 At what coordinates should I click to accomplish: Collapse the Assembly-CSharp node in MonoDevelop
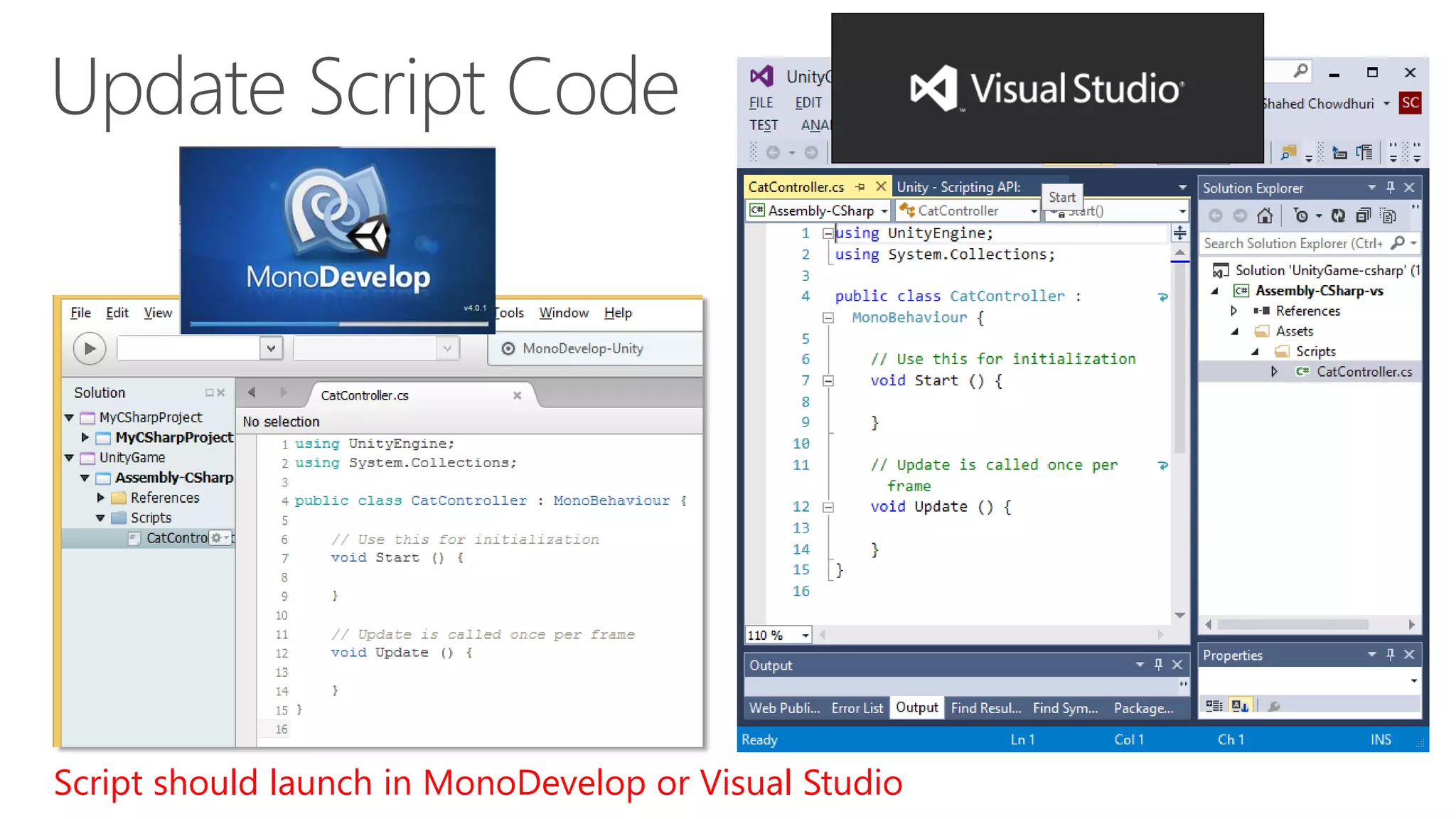pyautogui.click(x=85, y=478)
